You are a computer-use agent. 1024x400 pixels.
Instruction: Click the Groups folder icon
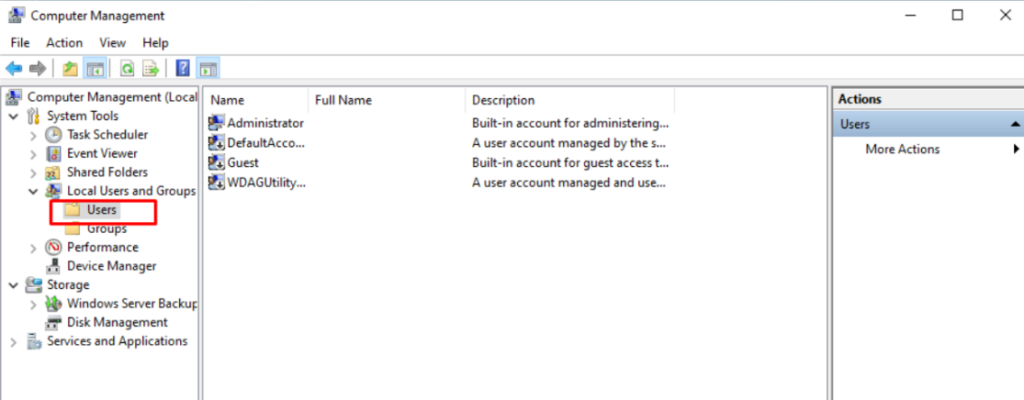point(72,229)
